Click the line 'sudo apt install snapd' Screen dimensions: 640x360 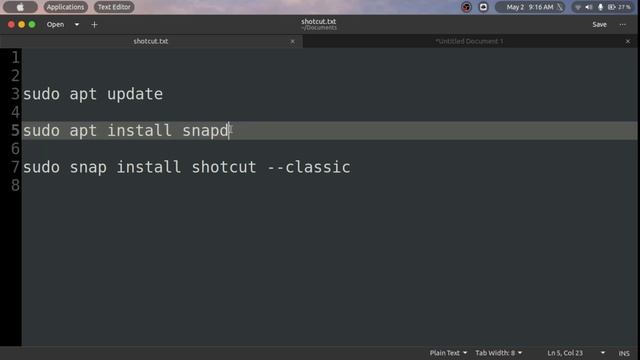click(x=126, y=131)
